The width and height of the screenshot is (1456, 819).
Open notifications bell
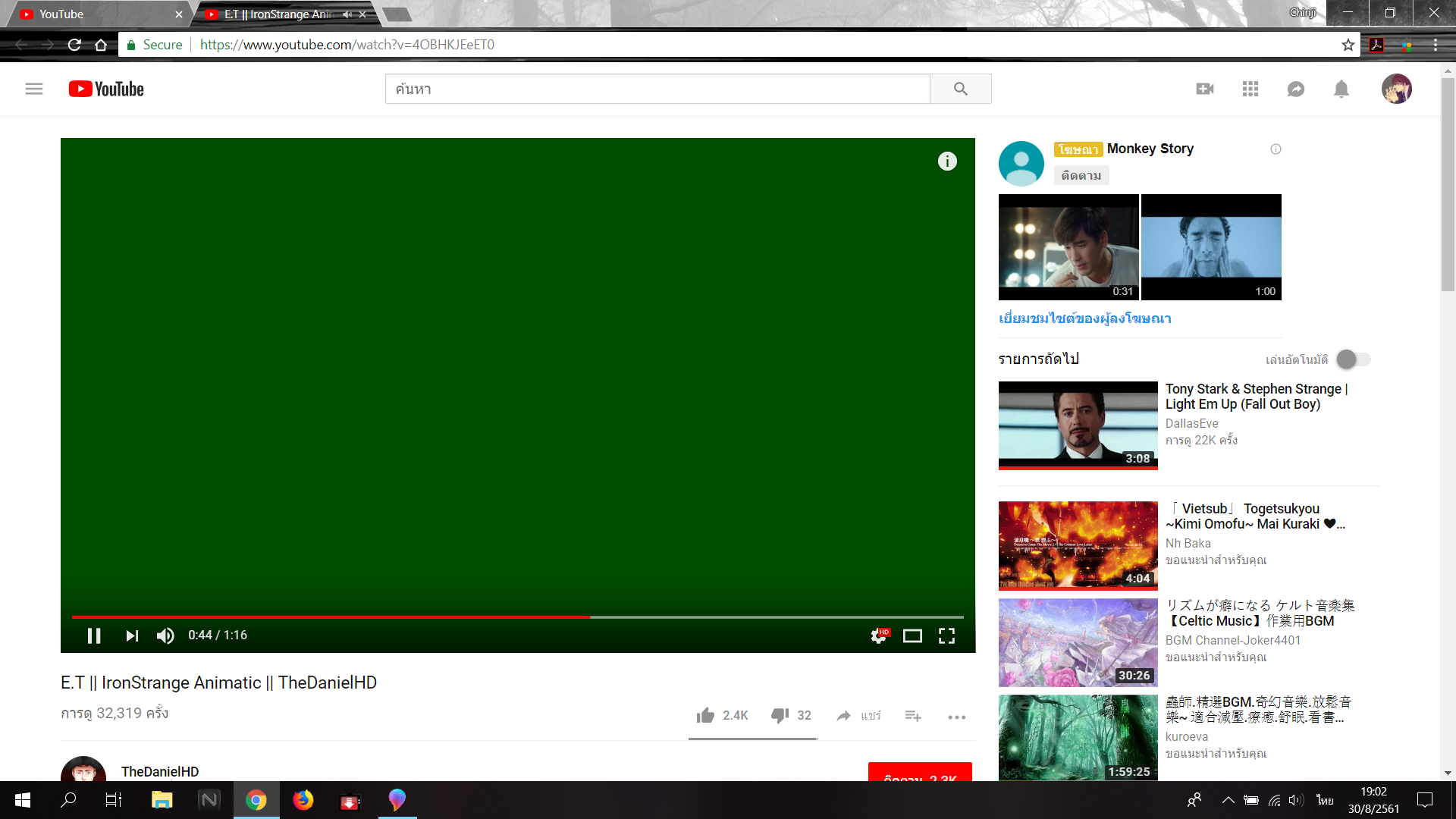coord(1341,89)
